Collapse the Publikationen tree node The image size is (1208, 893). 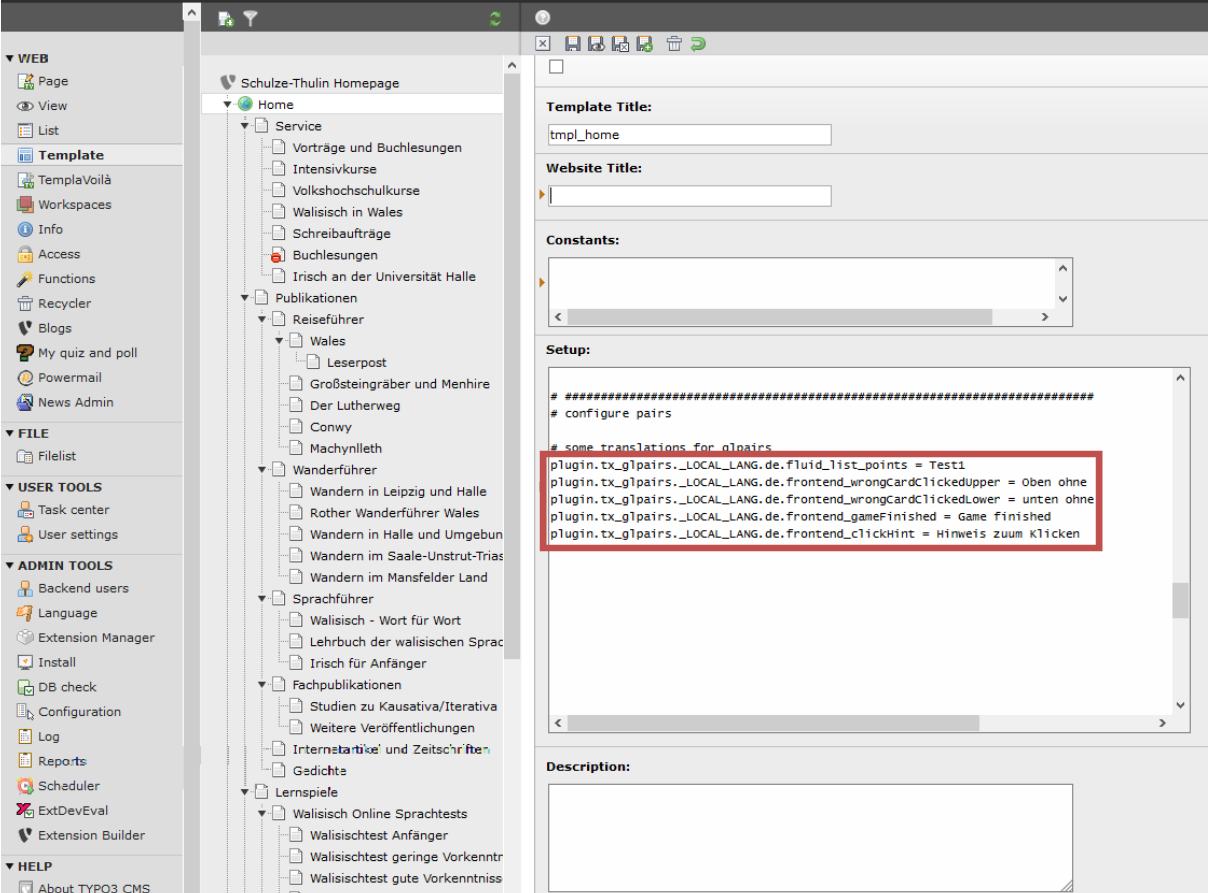[x=246, y=298]
